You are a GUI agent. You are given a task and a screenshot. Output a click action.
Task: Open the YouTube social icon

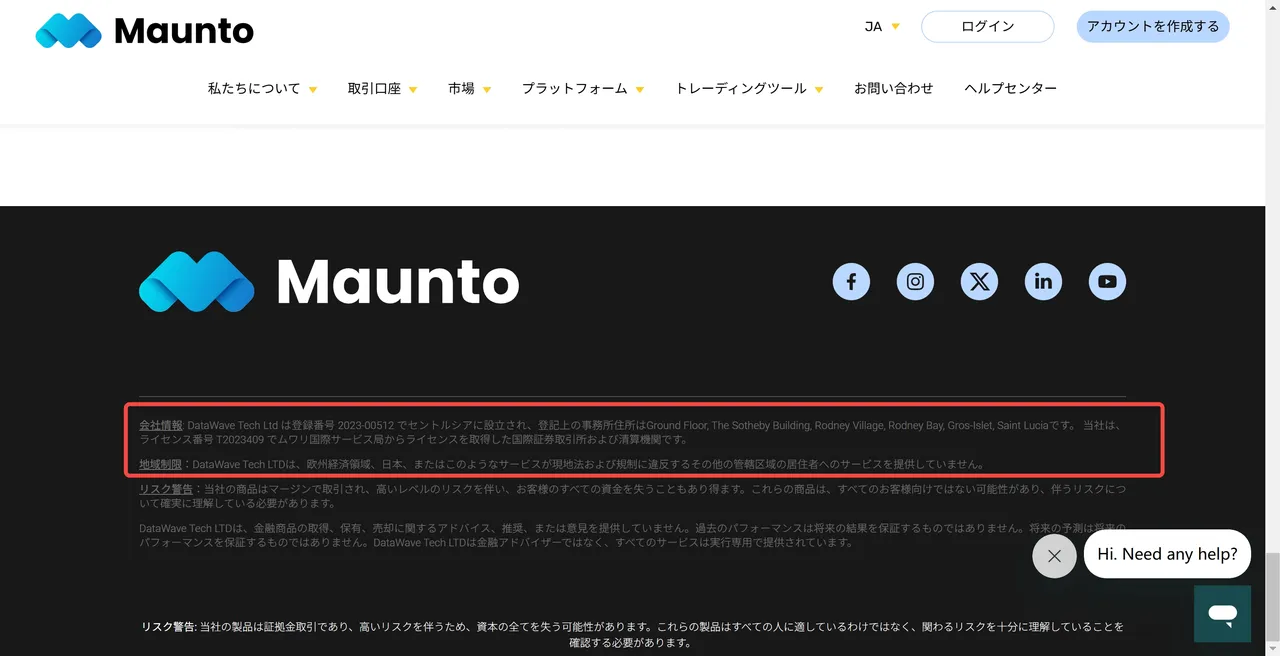click(x=1107, y=282)
